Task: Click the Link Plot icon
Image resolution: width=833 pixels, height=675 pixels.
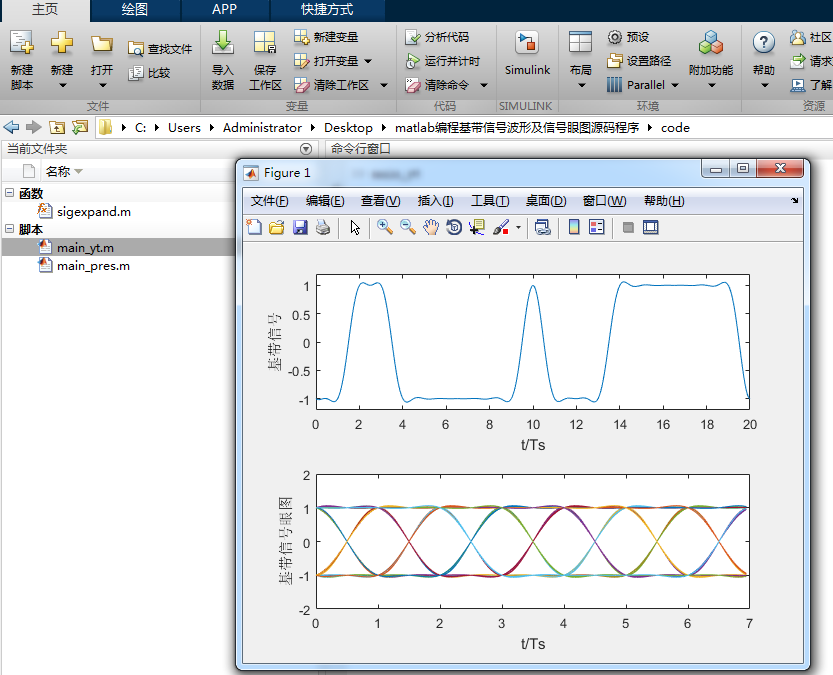Action: pos(542,227)
